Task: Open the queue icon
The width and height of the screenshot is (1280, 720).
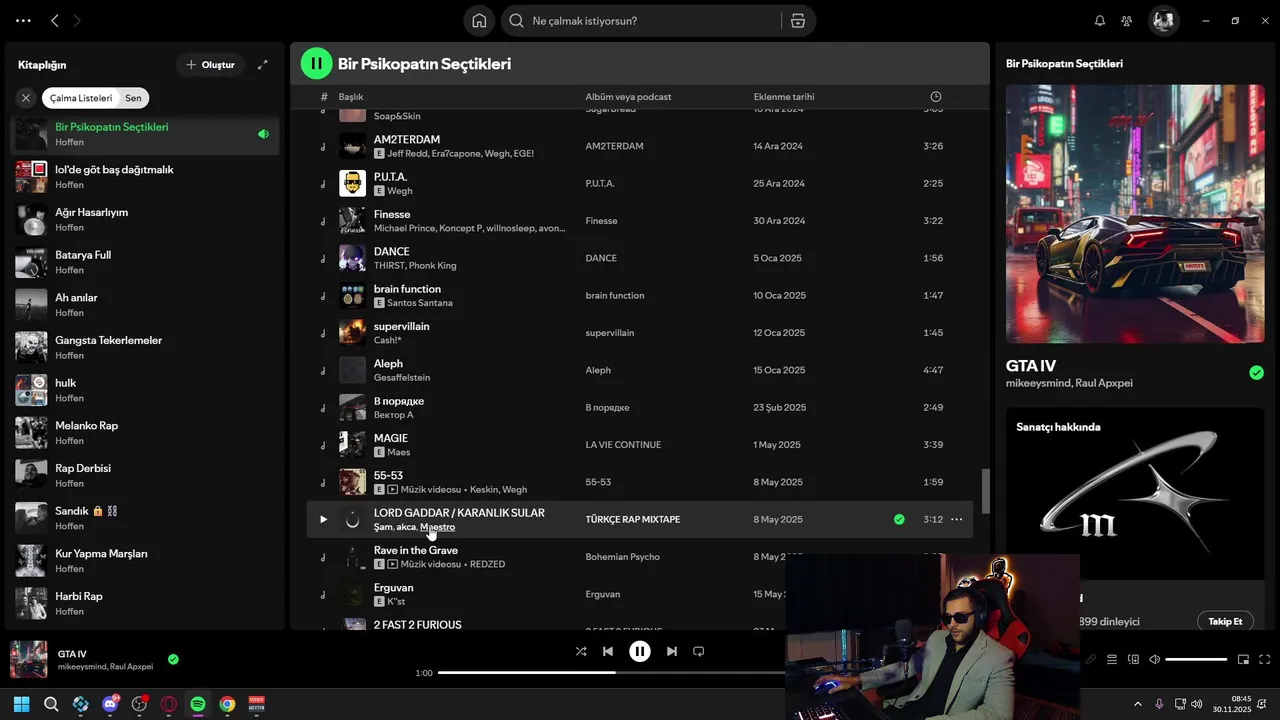Action: [x=1112, y=659]
